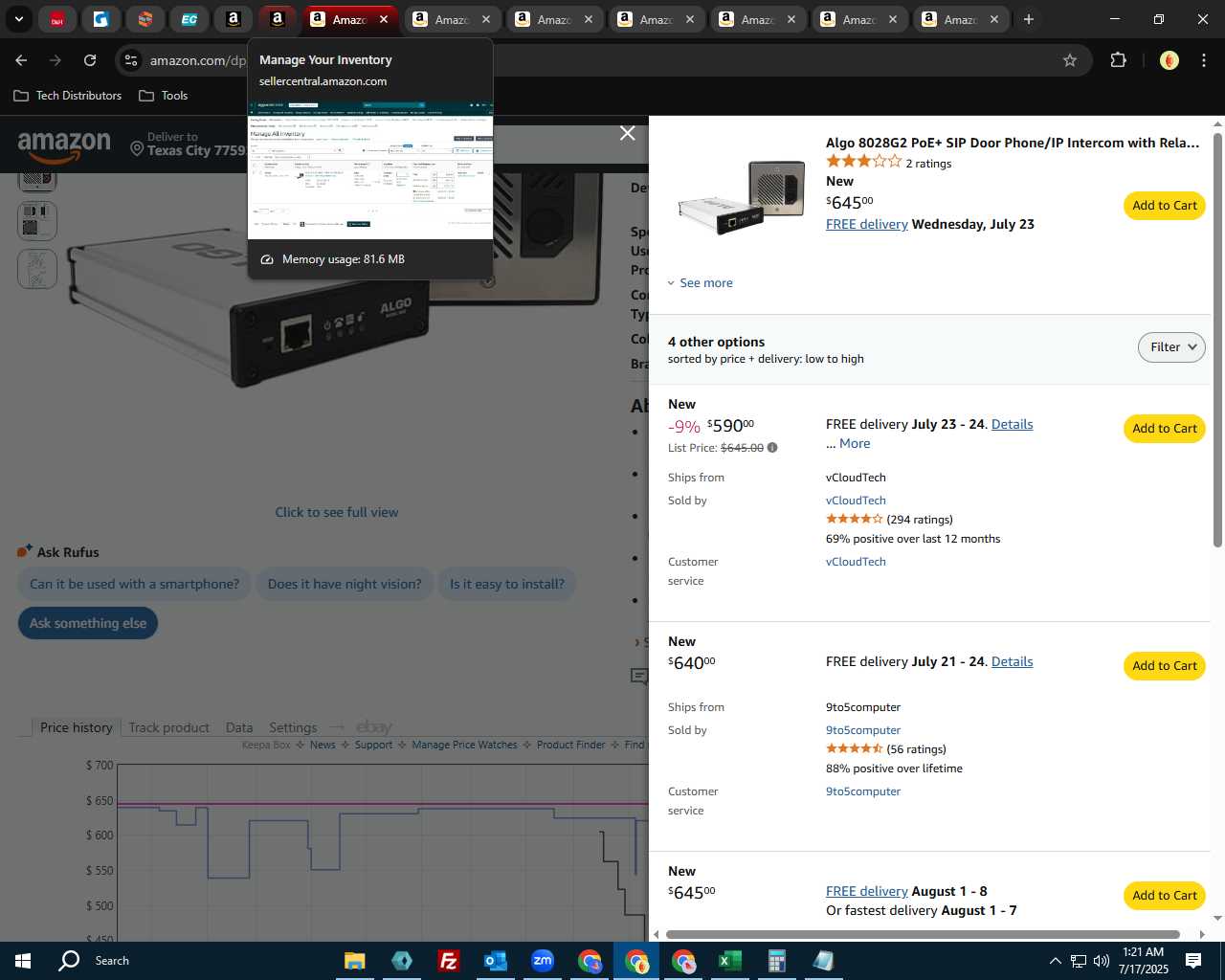Select Keepa Track product tab
This screenshot has width=1225, height=980.
pyautogui.click(x=168, y=727)
